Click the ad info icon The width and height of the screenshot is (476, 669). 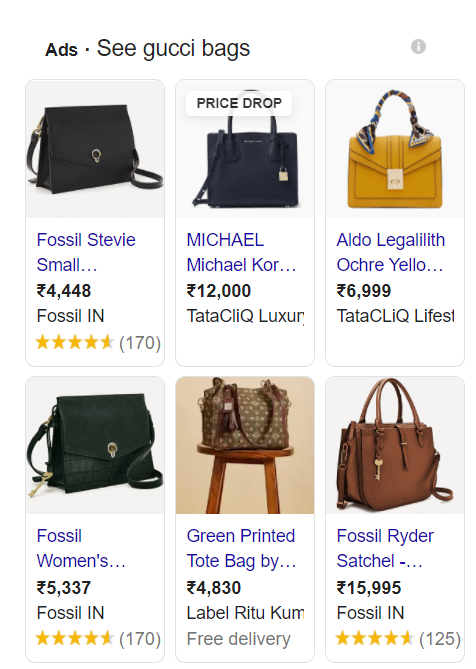pos(418,47)
